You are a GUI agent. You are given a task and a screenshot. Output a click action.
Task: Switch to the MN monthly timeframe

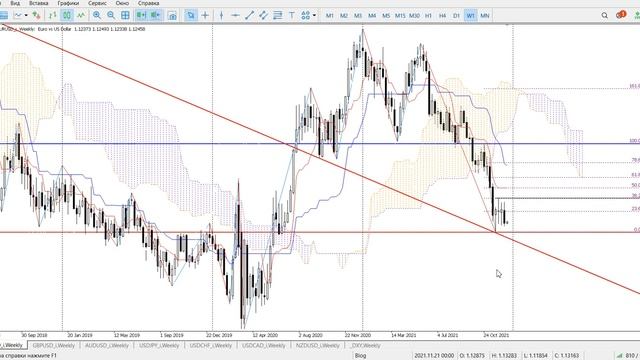484,16
